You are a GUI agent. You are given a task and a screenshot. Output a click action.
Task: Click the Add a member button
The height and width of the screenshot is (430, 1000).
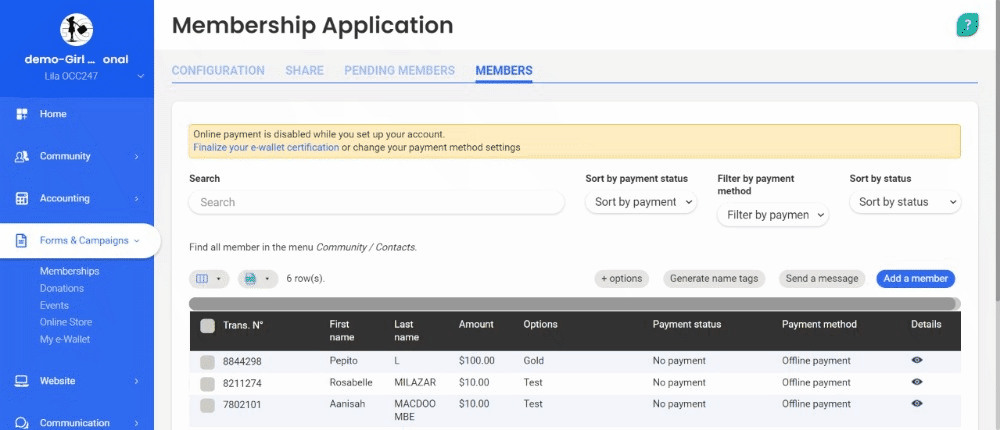pos(915,279)
